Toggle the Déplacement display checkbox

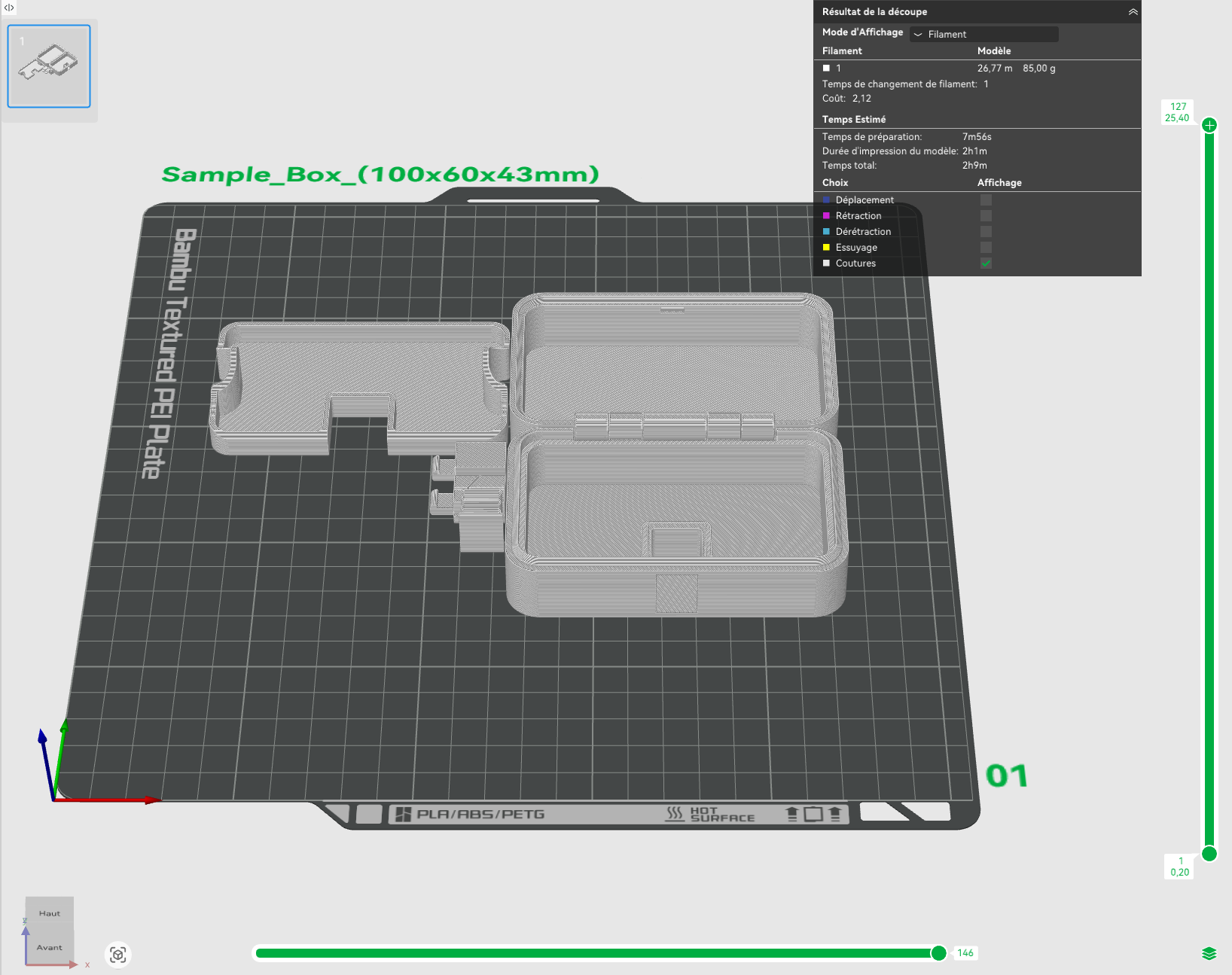point(986,200)
